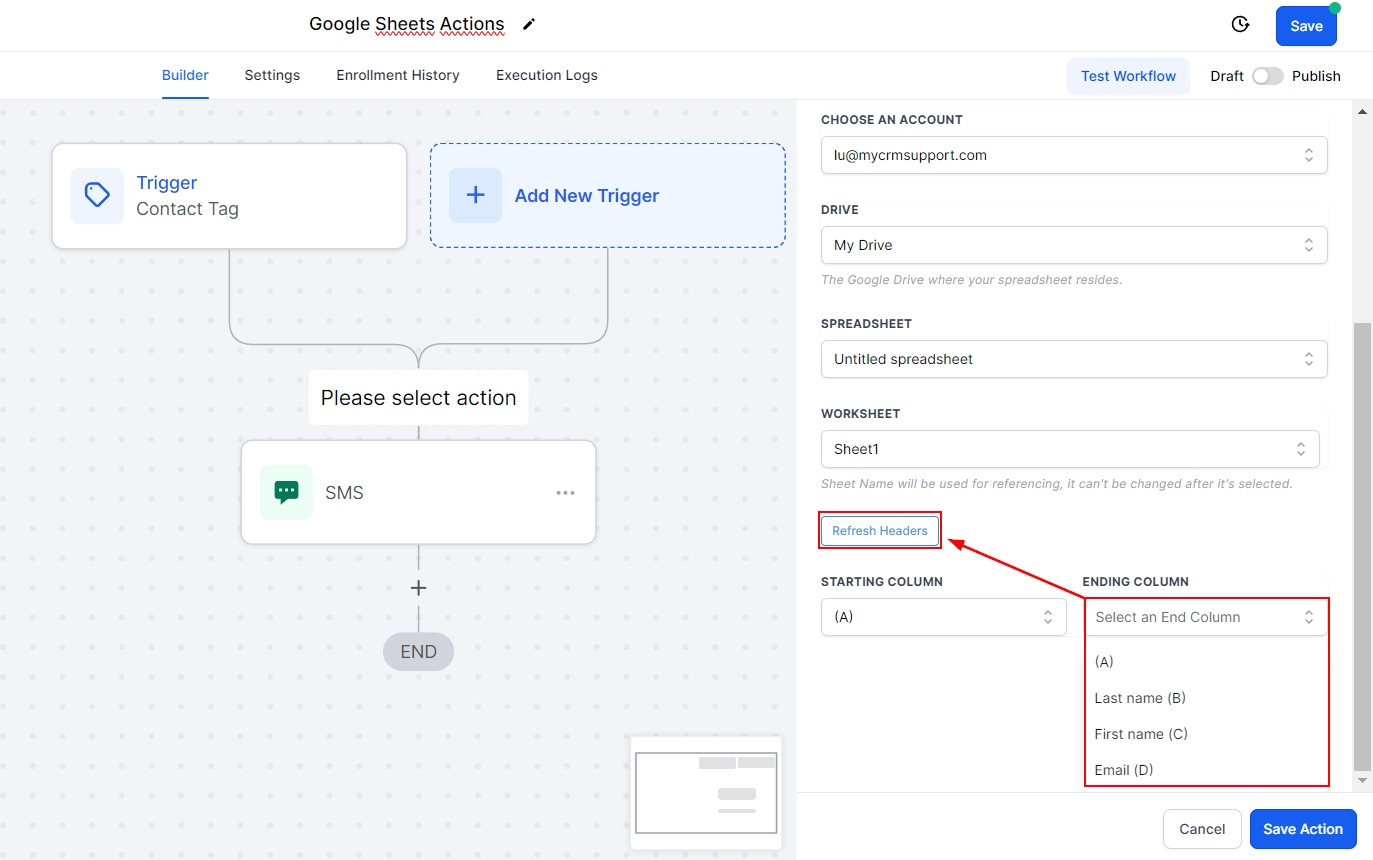Click the plus icon in Add New Trigger
1373x860 pixels.
click(x=476, y=195)
